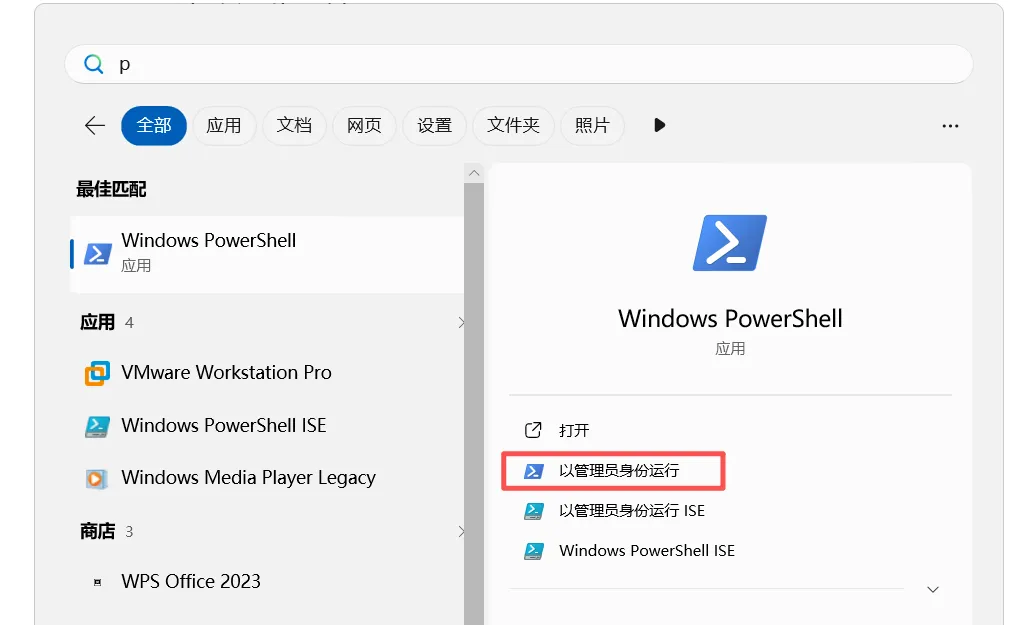Screen dimensions: 1019x625
Task: Click the large PowerShell logo in preview
Action: pyautogui.click(x=730, y=243)
